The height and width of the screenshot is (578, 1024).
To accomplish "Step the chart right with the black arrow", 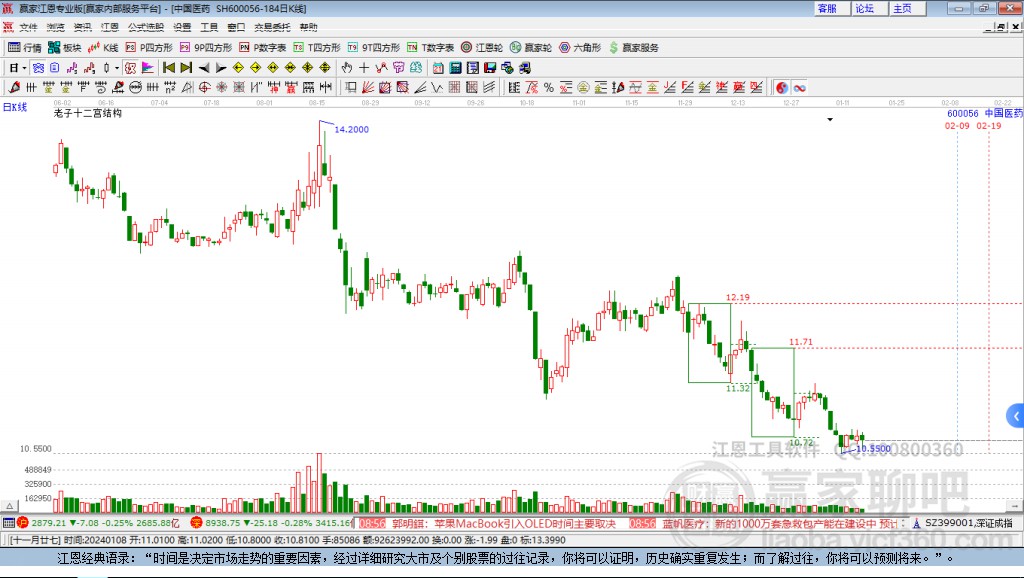I will tap(221, 68).
